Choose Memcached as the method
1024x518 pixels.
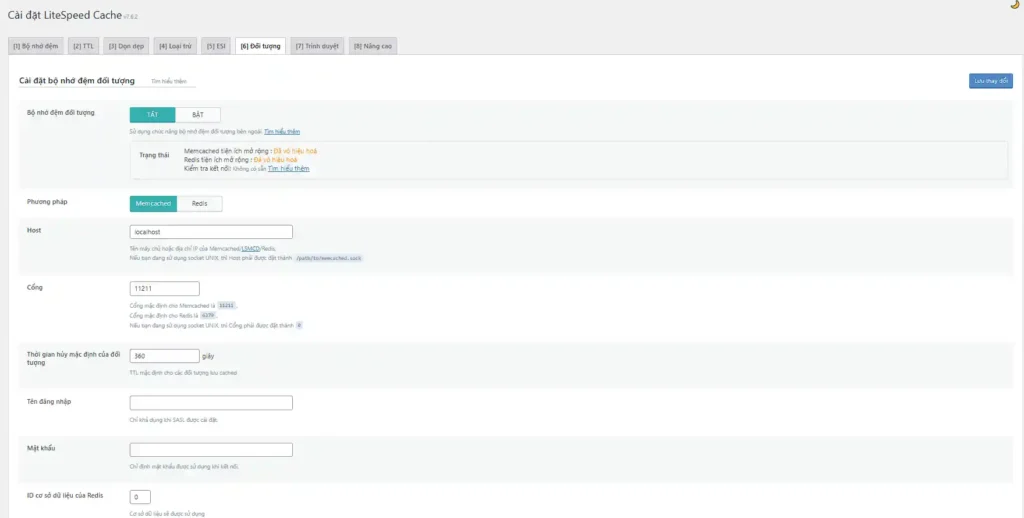click(153, 204)
